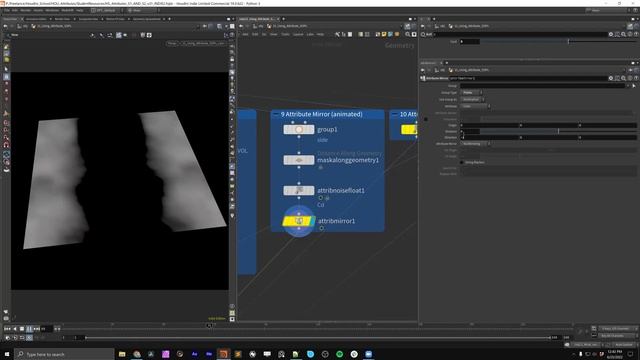Viewport: 640px width, 360px height.
Task: Click the wrench tool icon in network toolbar
Action: coord(337,34)
